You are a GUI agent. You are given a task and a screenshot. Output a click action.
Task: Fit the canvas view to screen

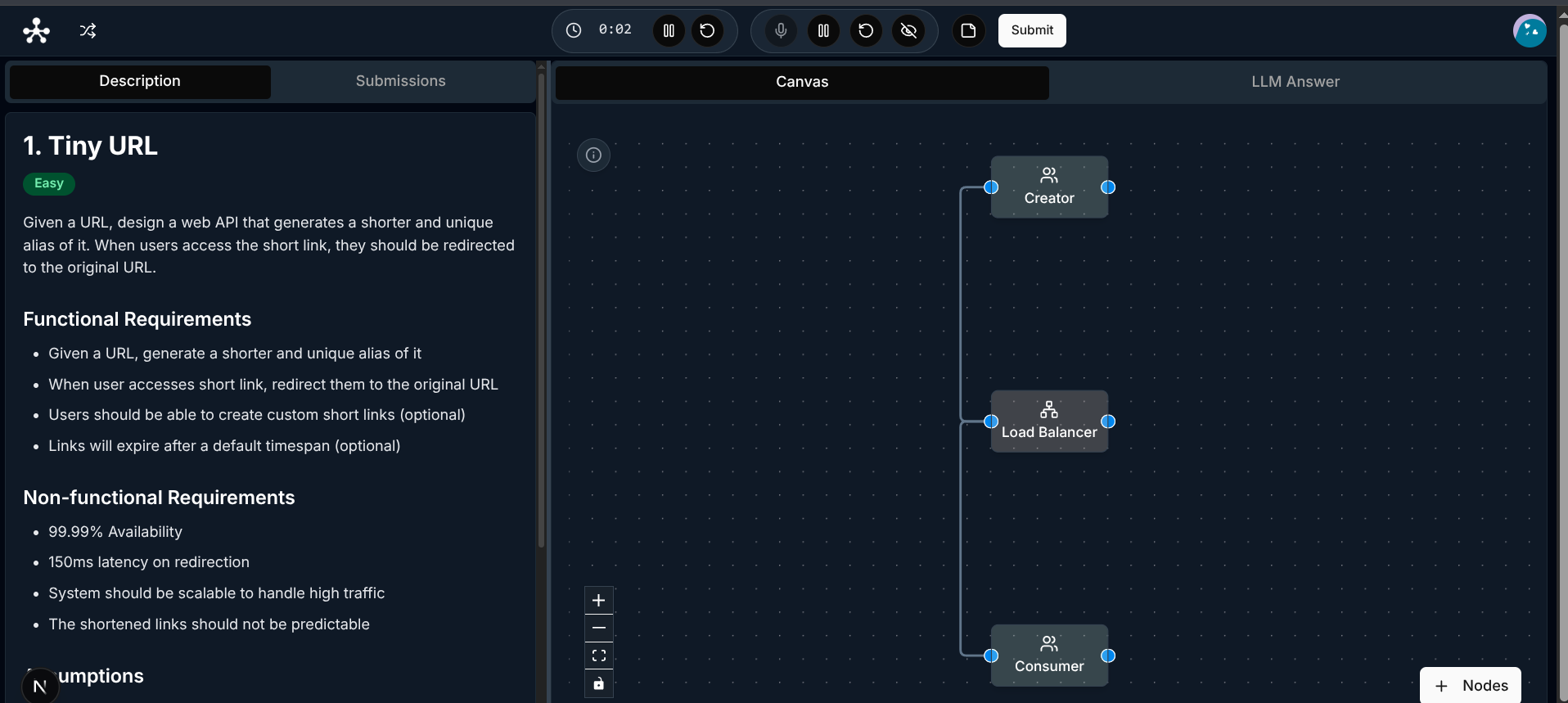tap(599, 656)
